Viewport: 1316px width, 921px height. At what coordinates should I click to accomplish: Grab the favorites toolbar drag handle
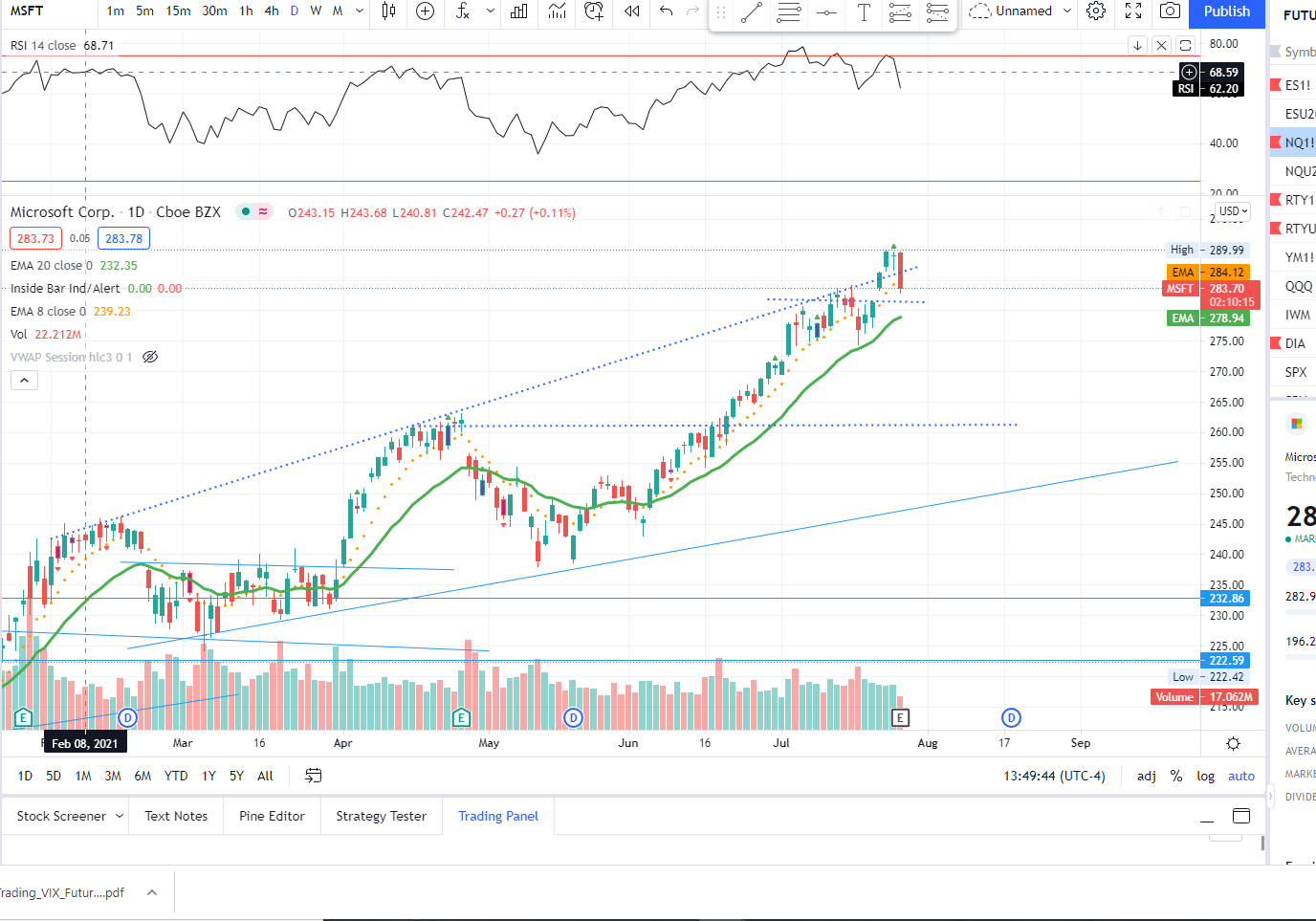721,12
